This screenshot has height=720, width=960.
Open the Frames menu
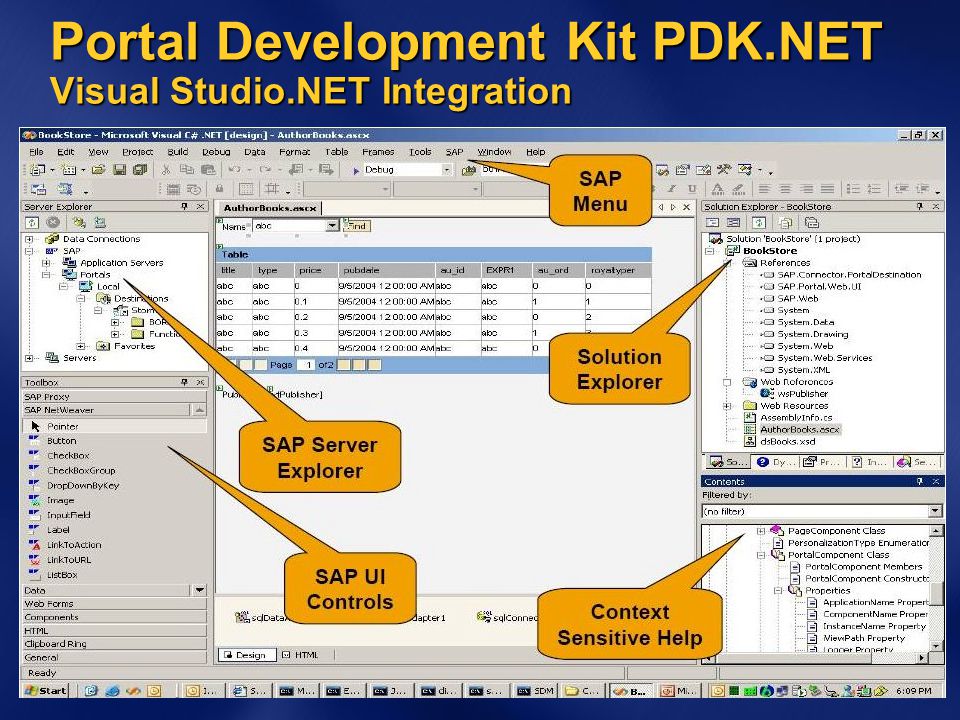pos(378,152)
